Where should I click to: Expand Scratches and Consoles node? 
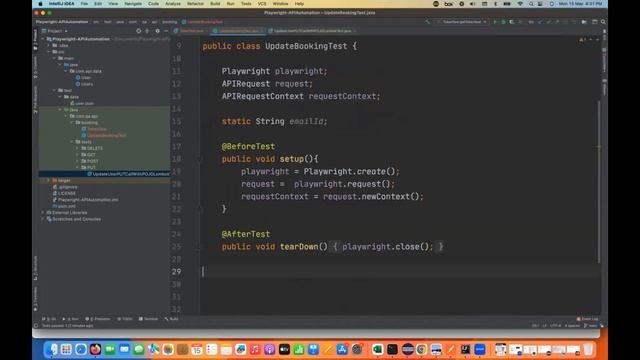42,219
